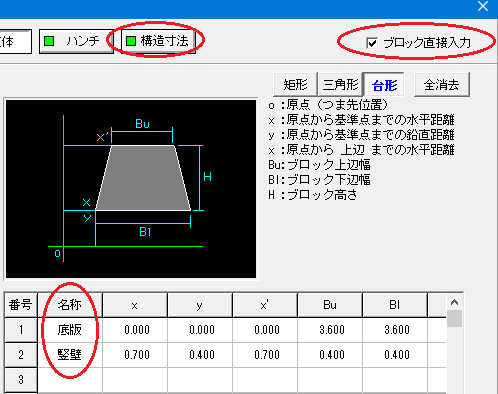498x394 pixels.
Task: Select row header number 3
Action: pos(21,380)
